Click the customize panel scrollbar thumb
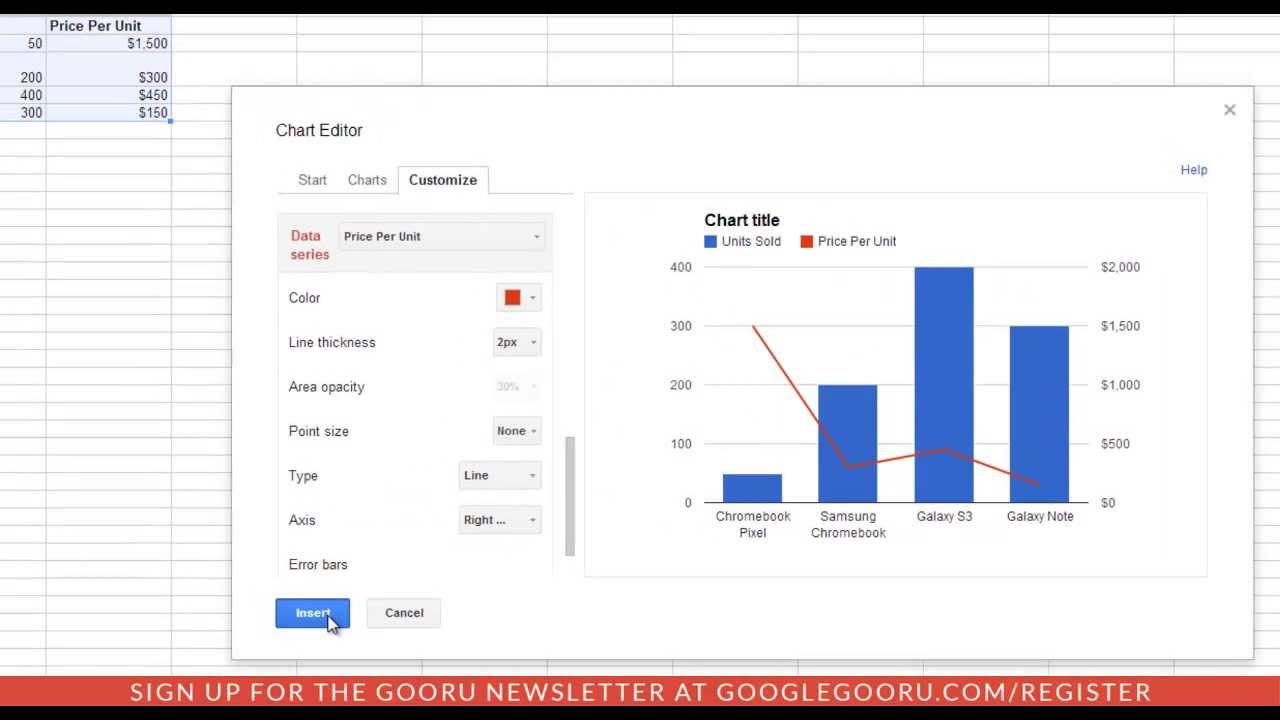1280x720 pixels. point(570,496)
